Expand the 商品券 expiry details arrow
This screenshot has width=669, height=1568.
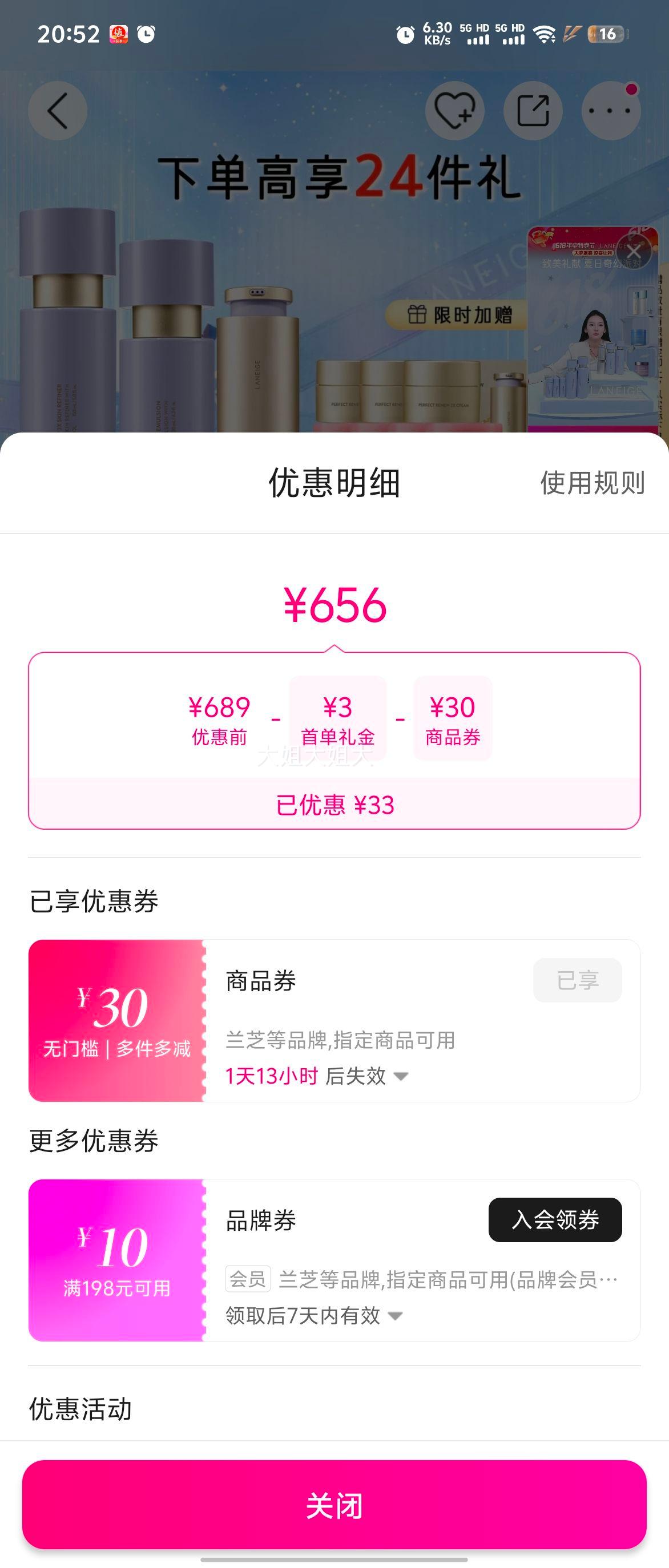tap(401, 1076)
